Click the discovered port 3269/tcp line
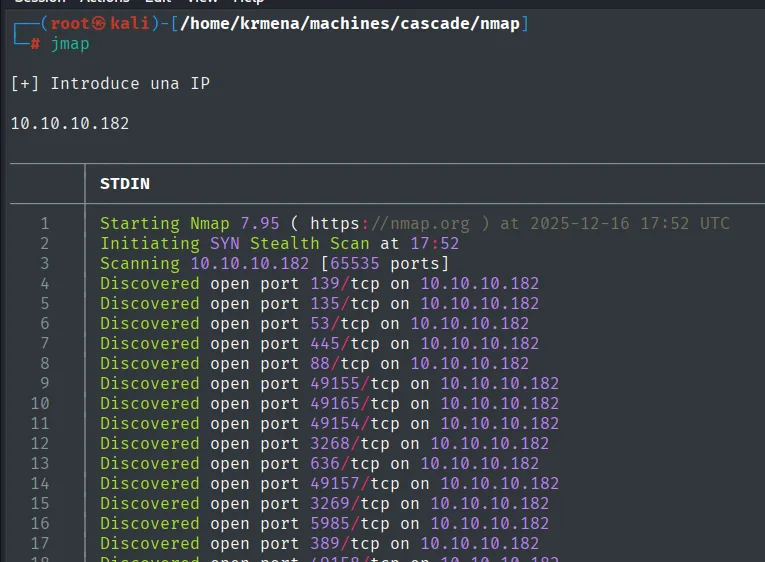The width and height of the screenshot is (765, 562). click(x=324, y=503)
